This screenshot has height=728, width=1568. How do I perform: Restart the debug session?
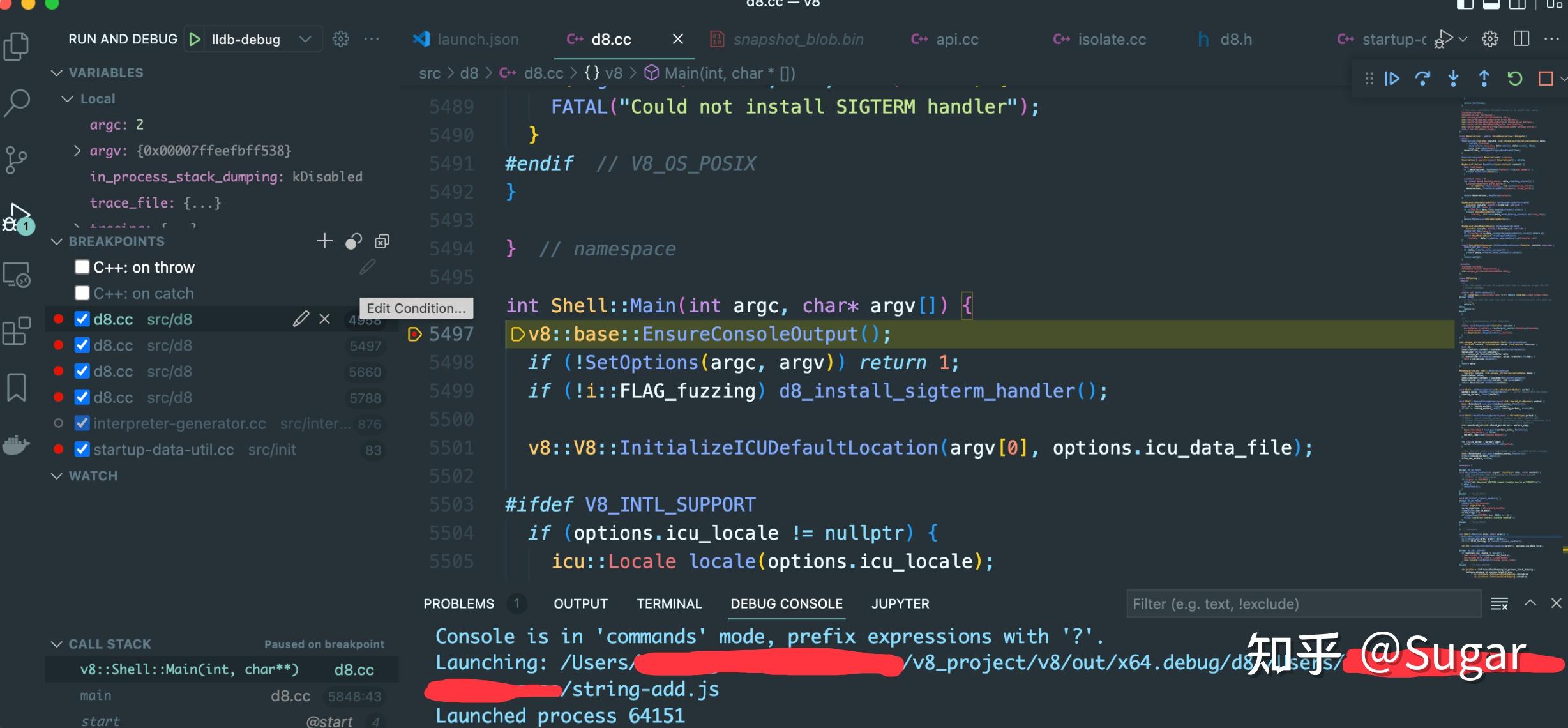[x=1514, y=78]
